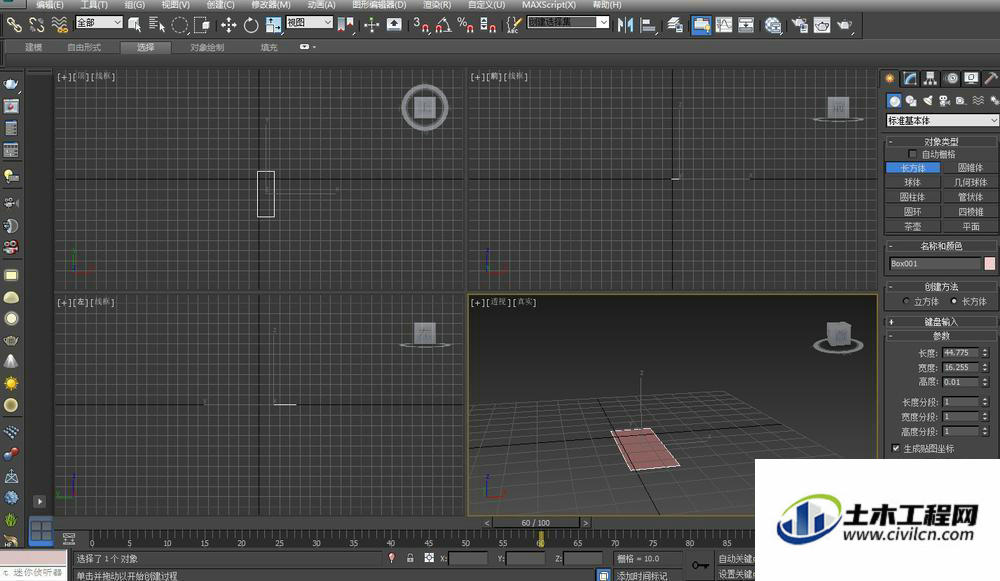Open the 编辑(E) menu
The width and height of the screenshot is (1000, 581).
(x=50, y=5)
